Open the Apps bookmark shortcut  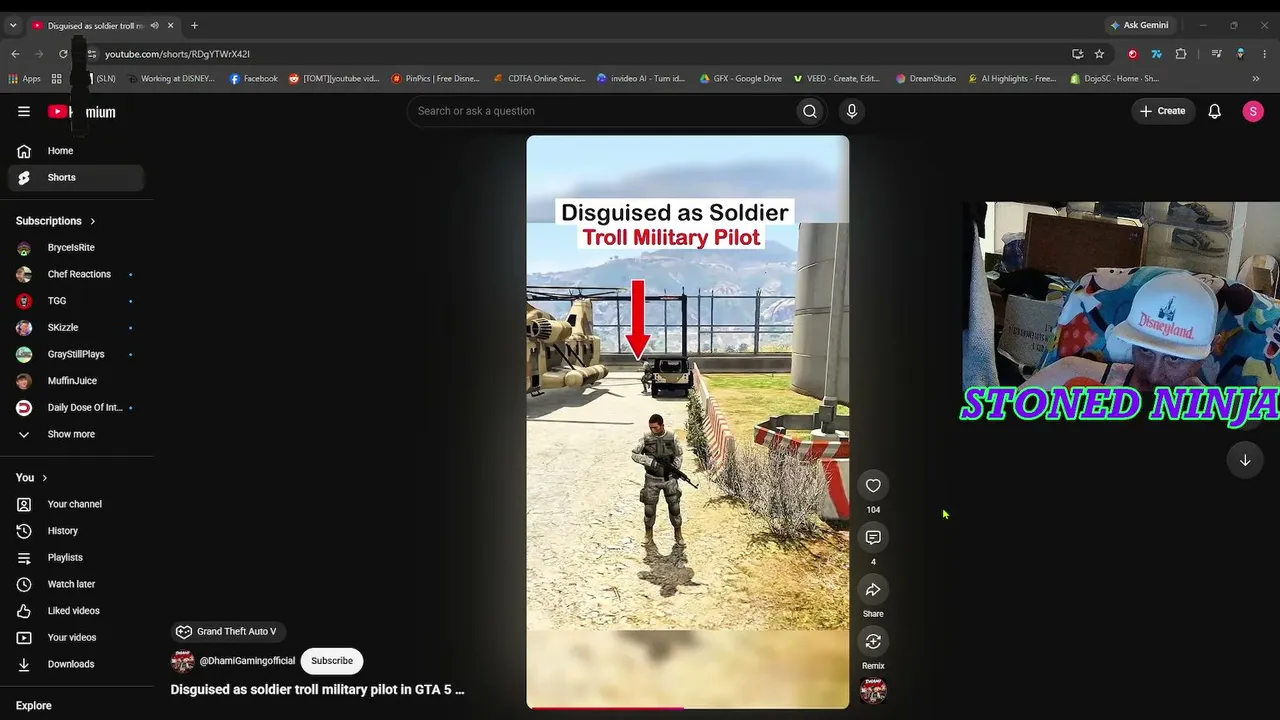(x=24, y=78)
